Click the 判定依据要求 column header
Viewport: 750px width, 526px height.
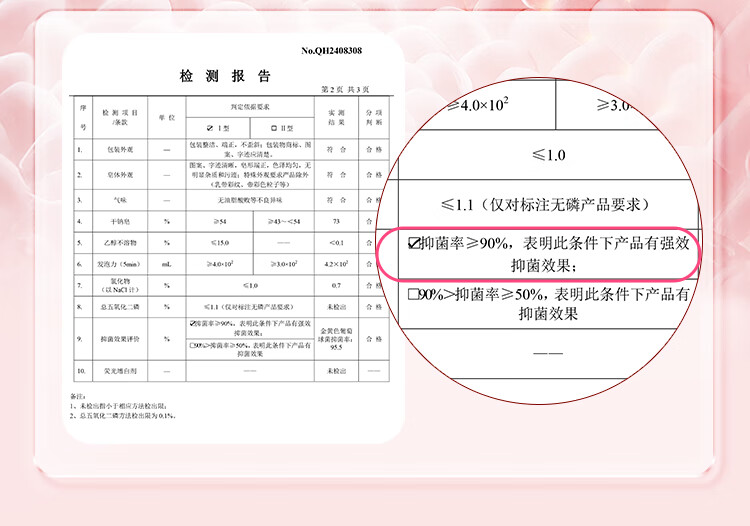(x=250, y=107)
